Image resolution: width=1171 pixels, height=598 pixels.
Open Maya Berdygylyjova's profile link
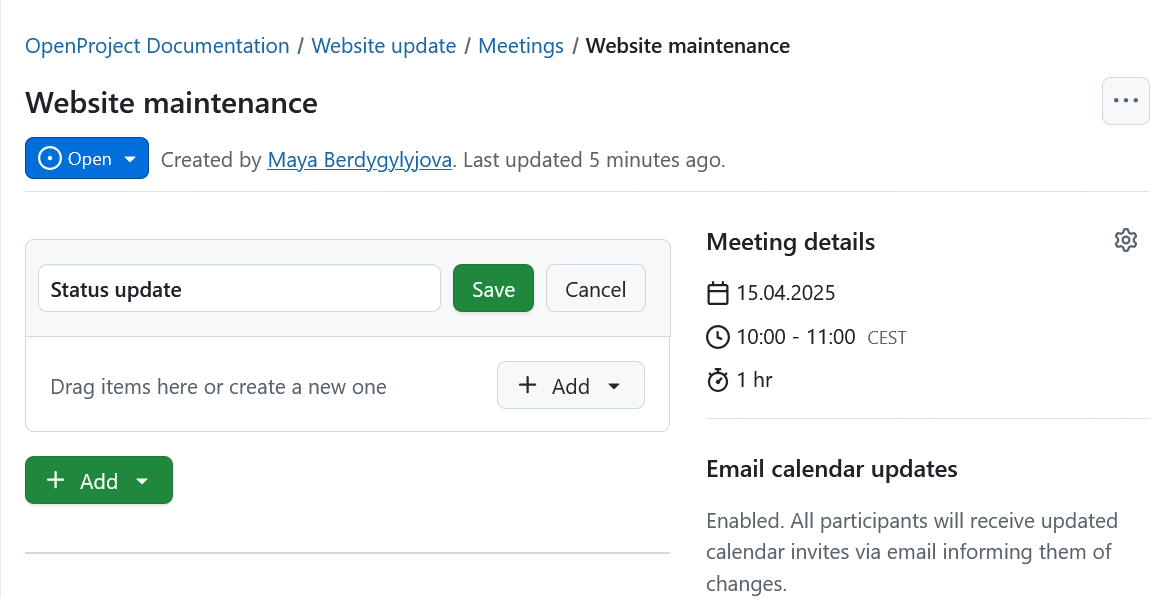click(359, 160)
